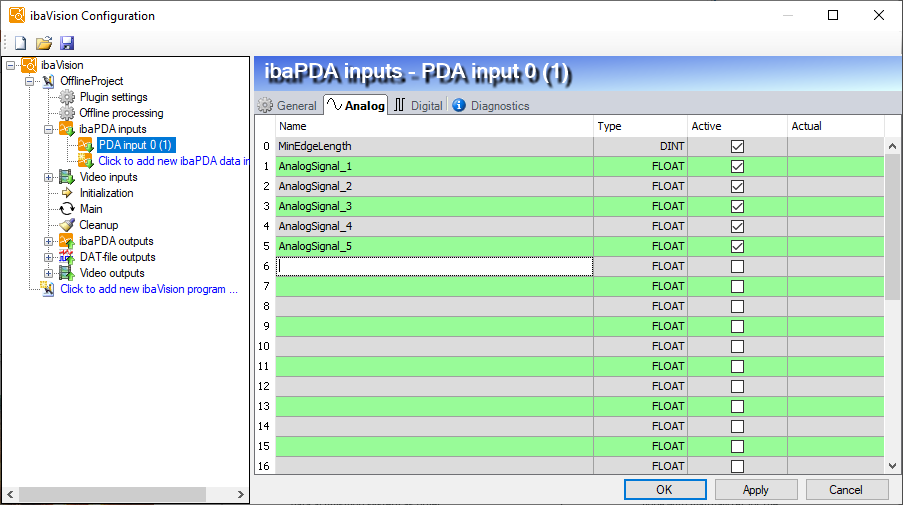The width and height of the screenshot is (903, 505).
Task: Check Active box in row 10
Action: point(737,346)
